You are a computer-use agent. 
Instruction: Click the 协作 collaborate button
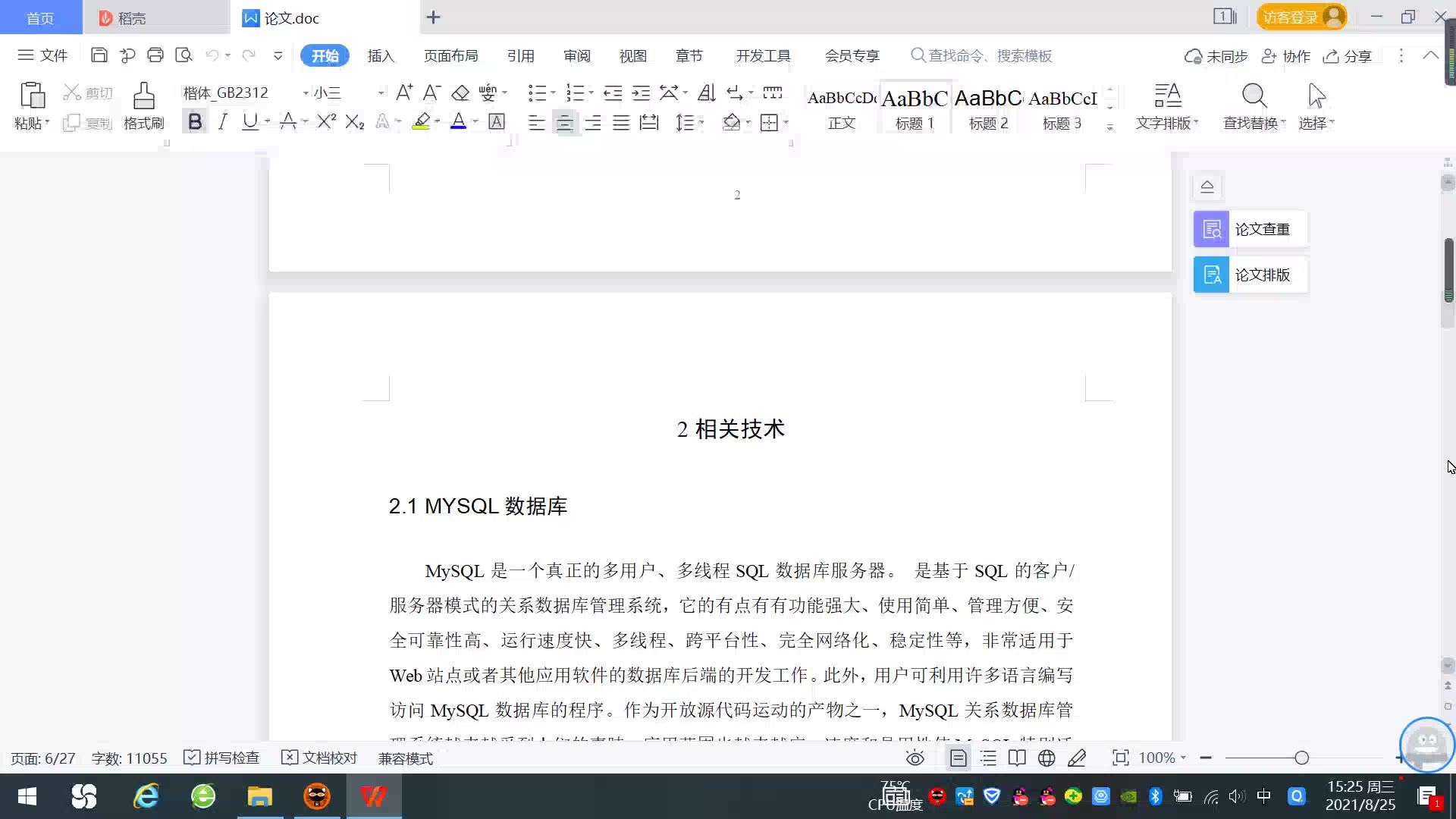click(x=1285, y=56)
